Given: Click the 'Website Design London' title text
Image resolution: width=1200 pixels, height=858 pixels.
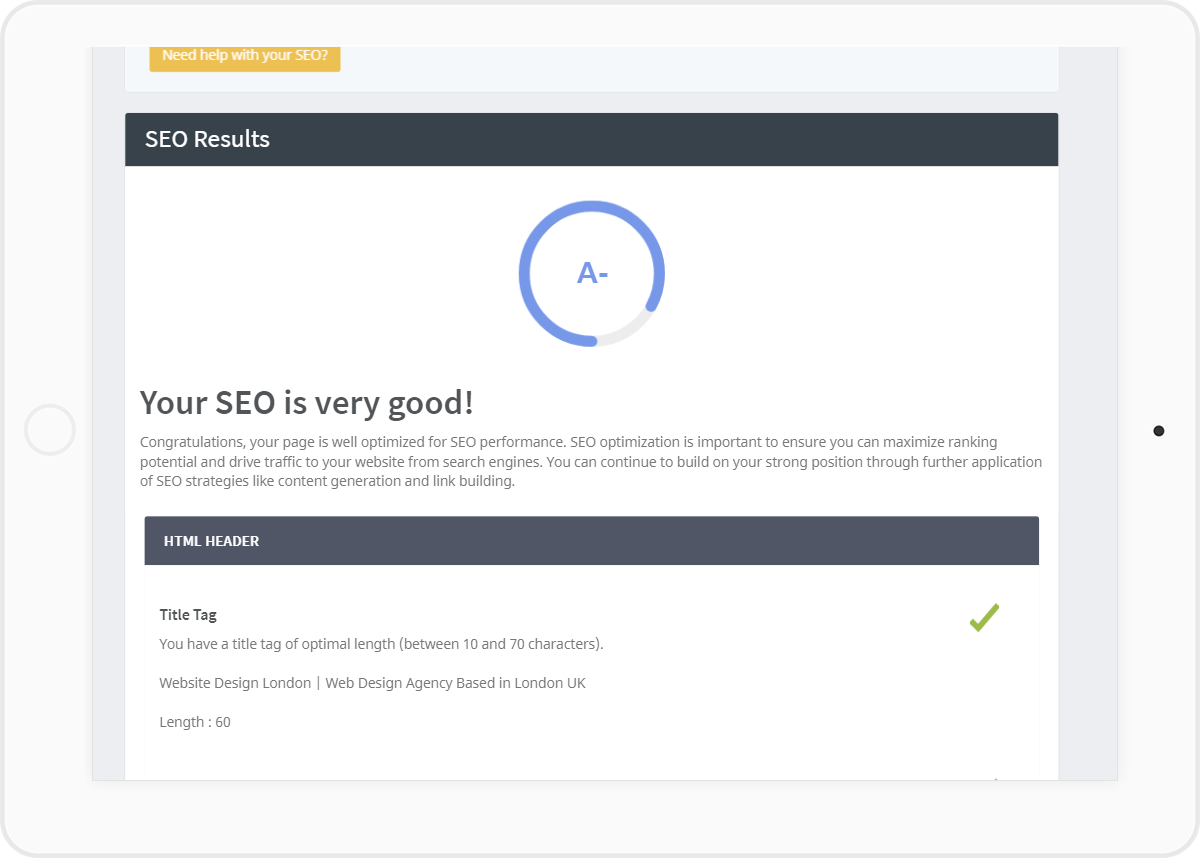Looking at the screenshot, I should pyautogui.click(x=372, y=684).
